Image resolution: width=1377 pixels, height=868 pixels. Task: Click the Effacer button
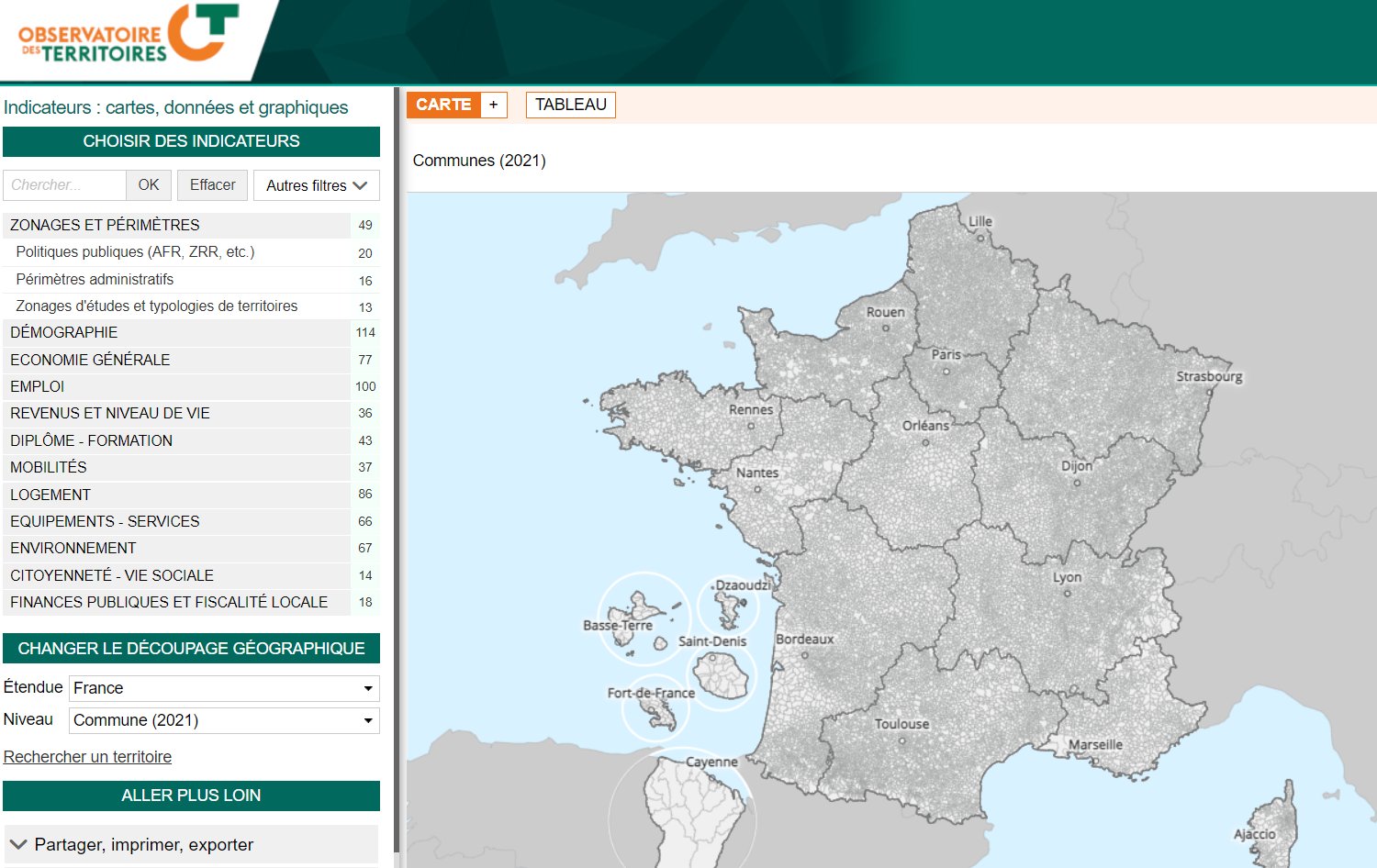[213, 185]
